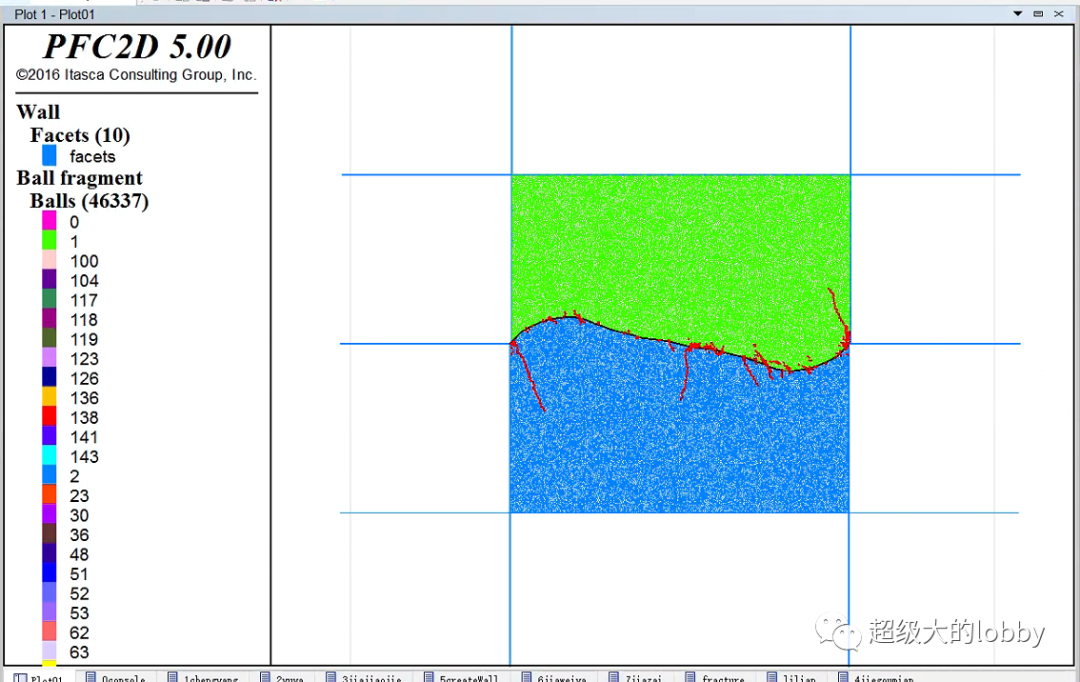Select the 5createWall tab
This screenshot has width=1080, height=682.
click(461, 678)
